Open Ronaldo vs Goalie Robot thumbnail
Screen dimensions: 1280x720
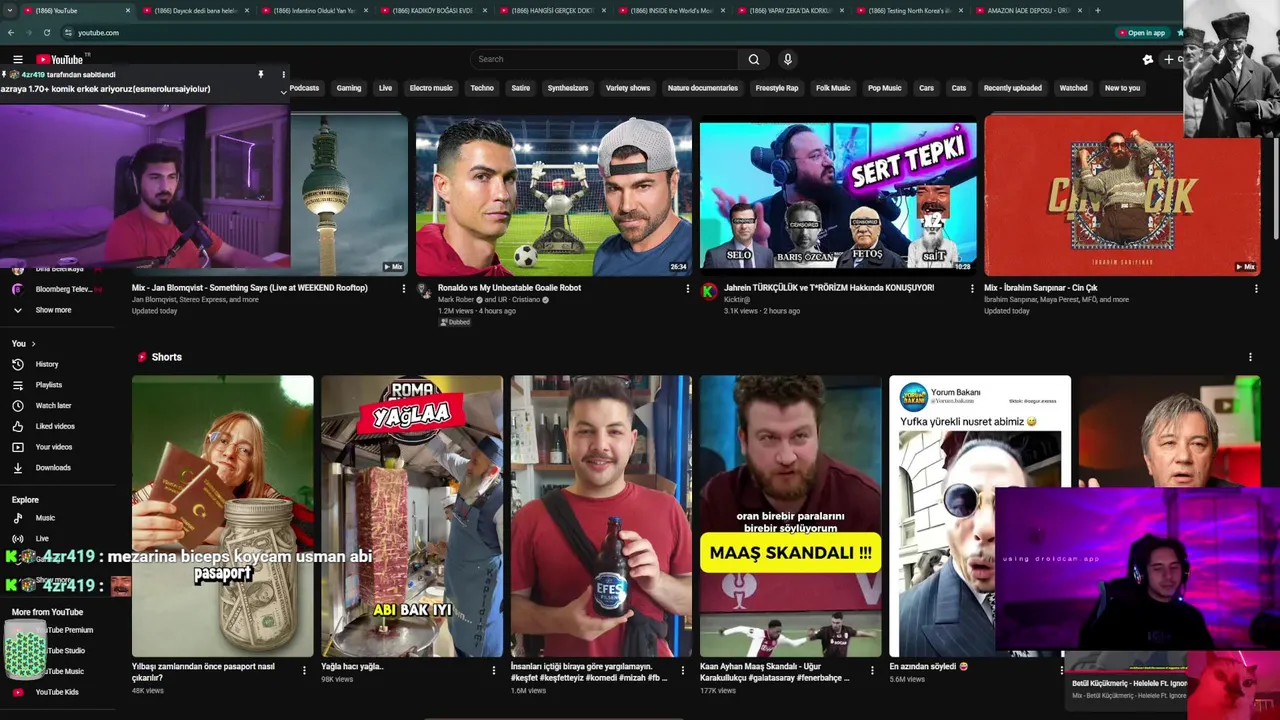554,195
